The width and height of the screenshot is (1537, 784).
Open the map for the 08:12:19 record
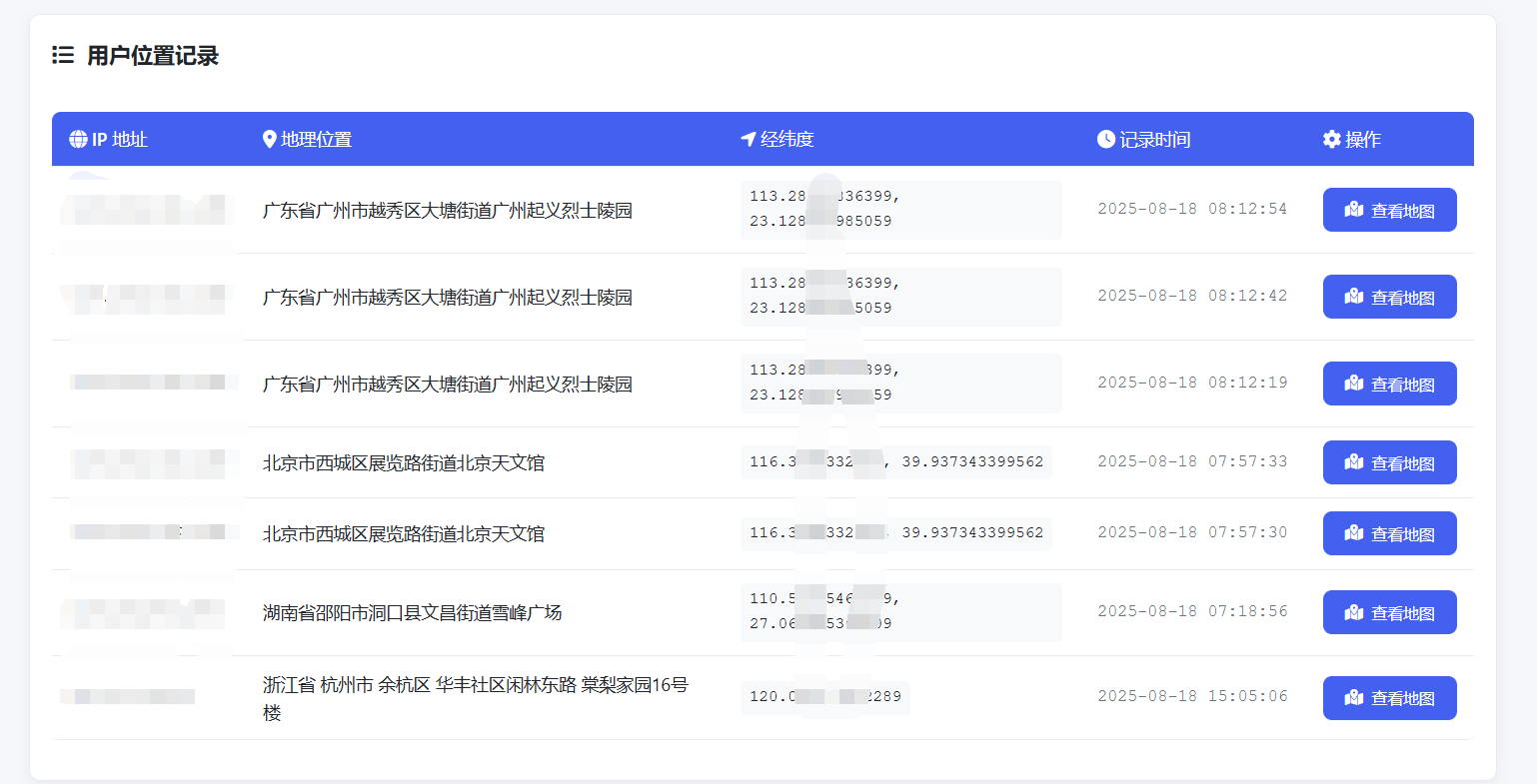point(1389,384)
